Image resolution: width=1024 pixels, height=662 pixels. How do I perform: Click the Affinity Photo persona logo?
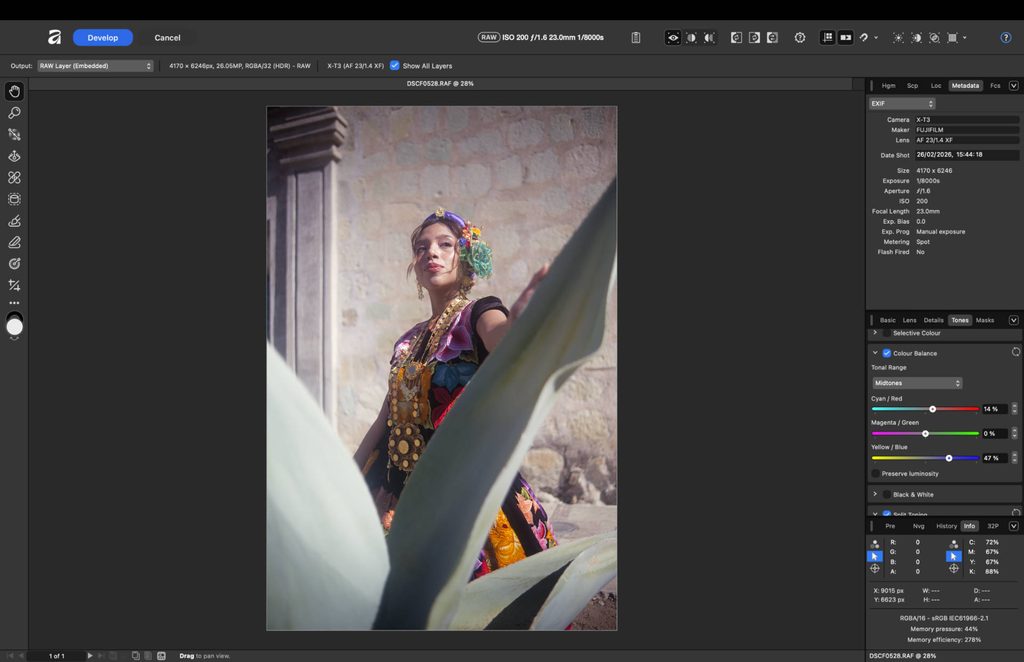(54, 37)
